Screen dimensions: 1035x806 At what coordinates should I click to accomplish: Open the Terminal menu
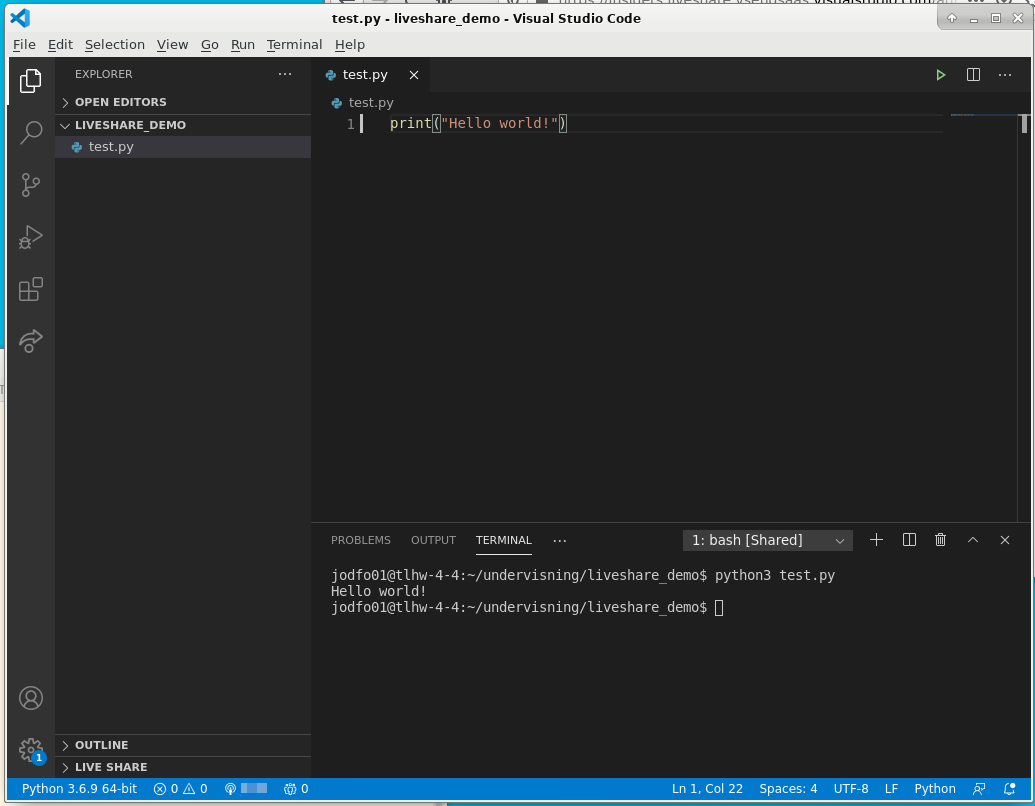point(294,44)
